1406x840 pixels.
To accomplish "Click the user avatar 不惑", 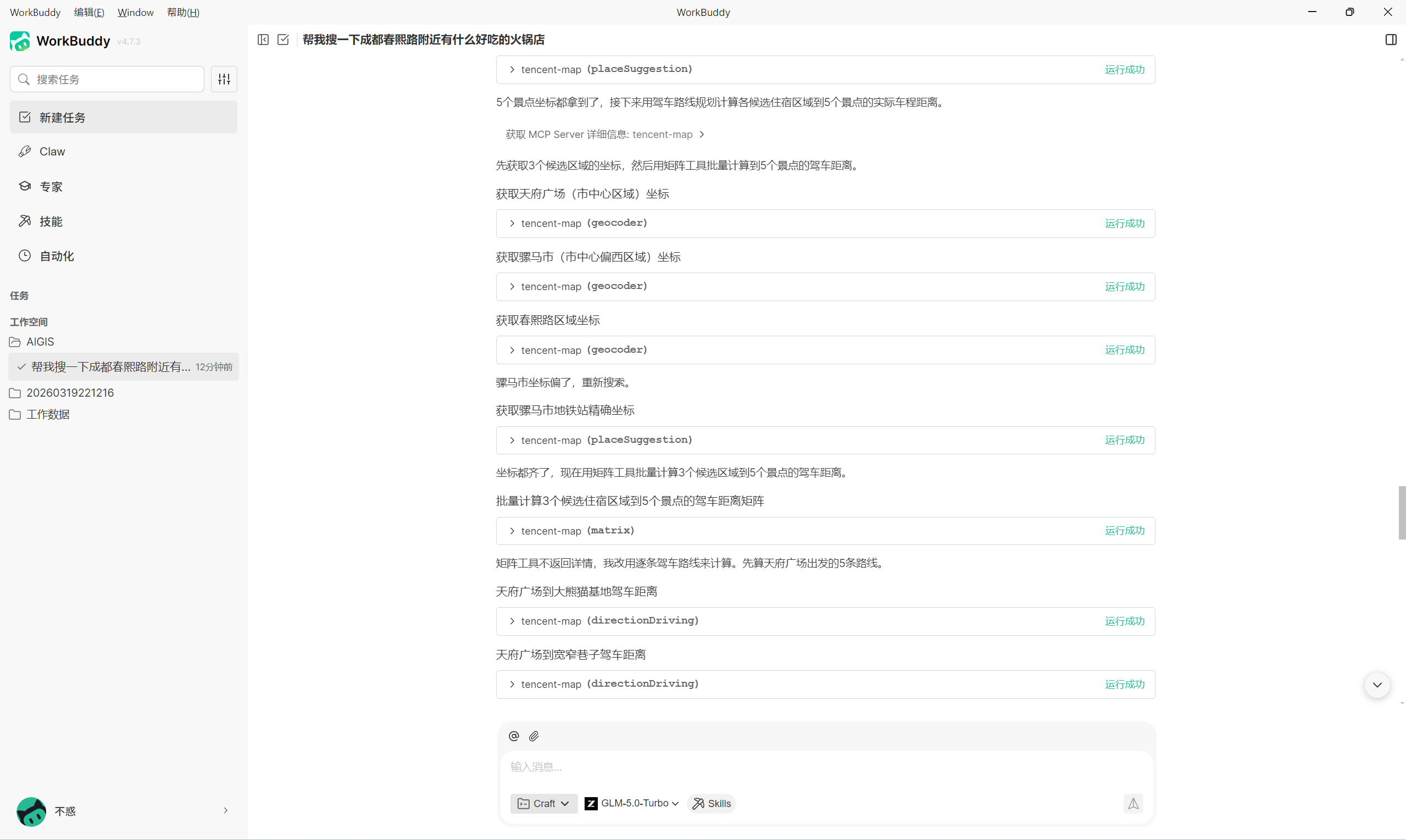I will point(31,811).
